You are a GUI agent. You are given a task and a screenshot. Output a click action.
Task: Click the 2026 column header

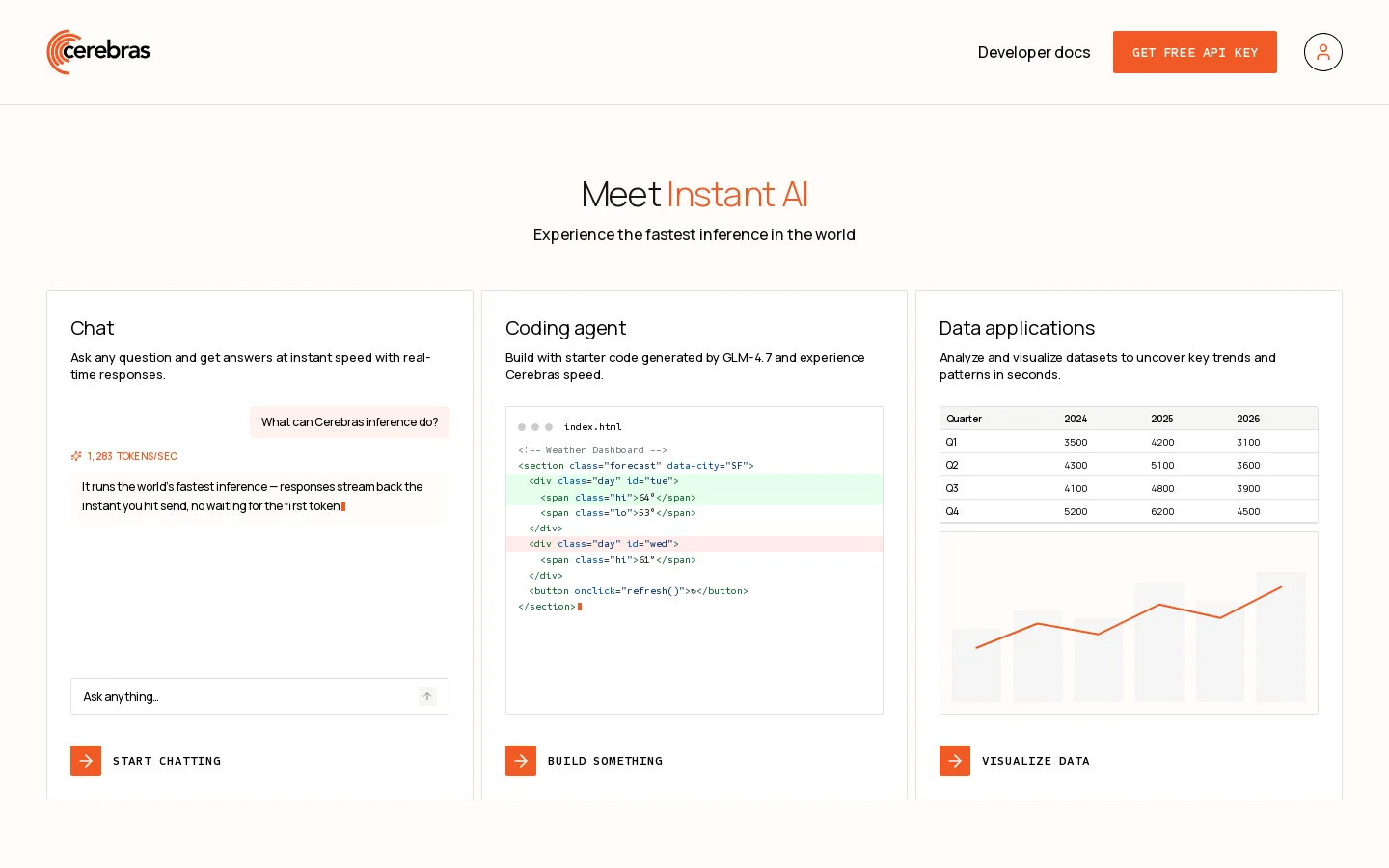[1248, 419]
